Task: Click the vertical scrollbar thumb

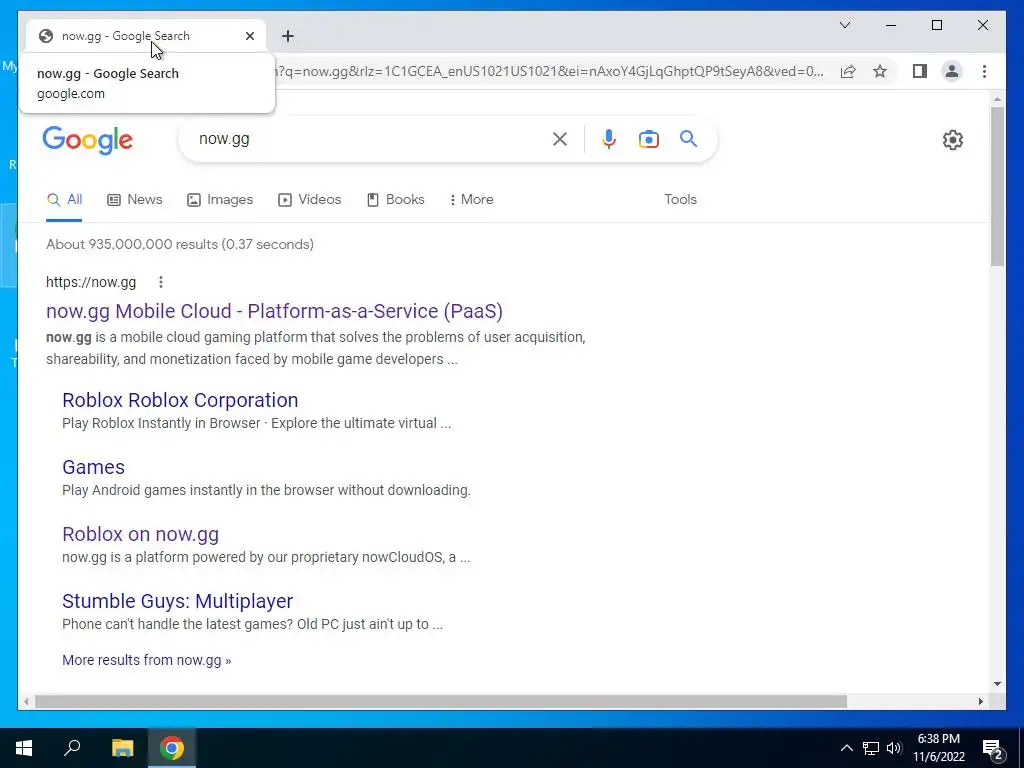Action: click(x=997, y=186)
